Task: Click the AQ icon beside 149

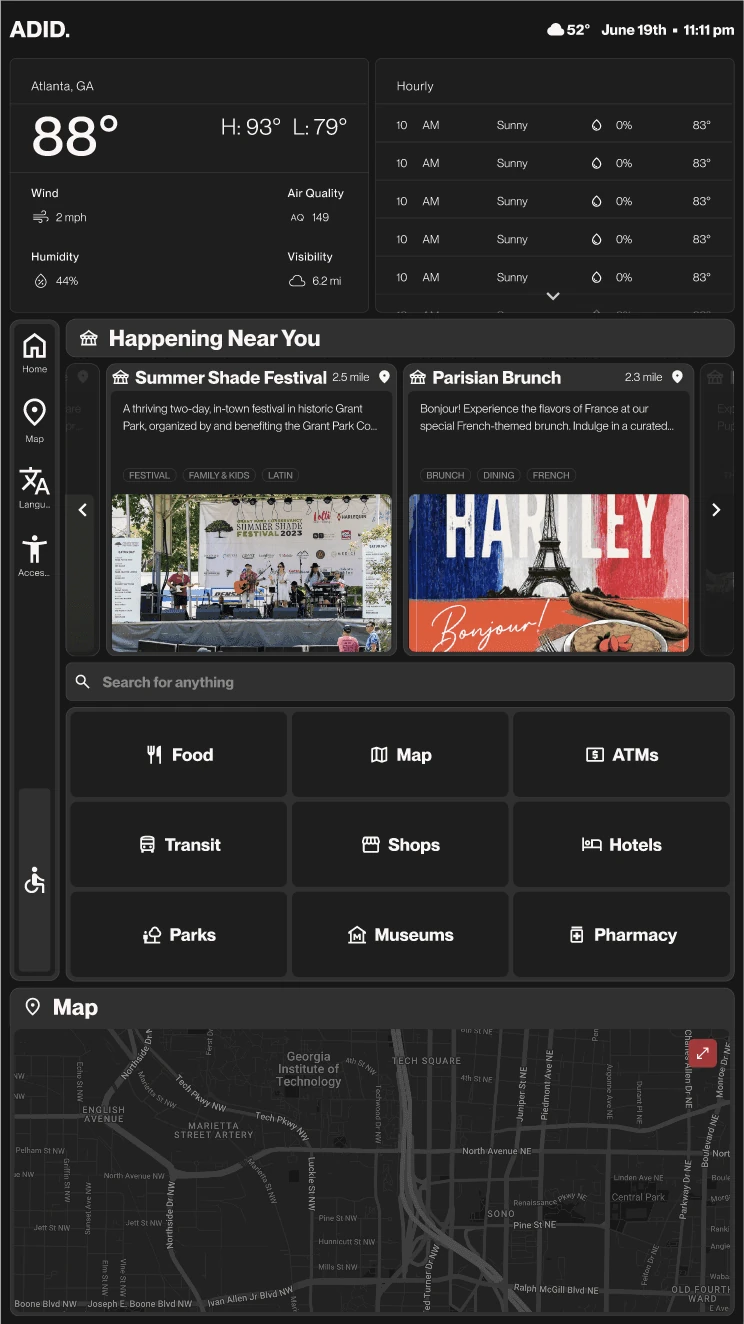Action: (x=297, y=217)
